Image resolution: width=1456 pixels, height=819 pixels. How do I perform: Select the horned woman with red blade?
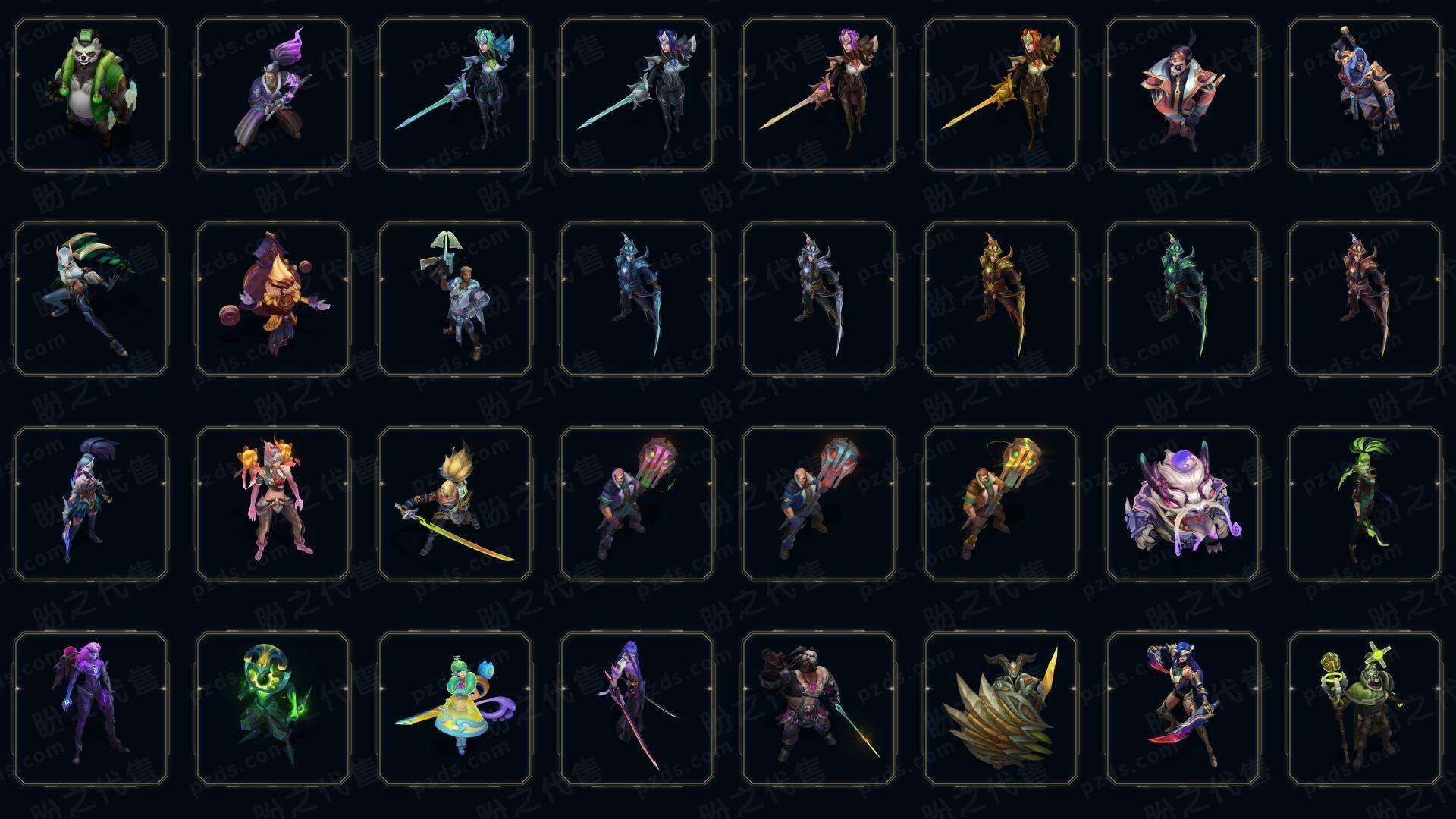click(1183, 708)
